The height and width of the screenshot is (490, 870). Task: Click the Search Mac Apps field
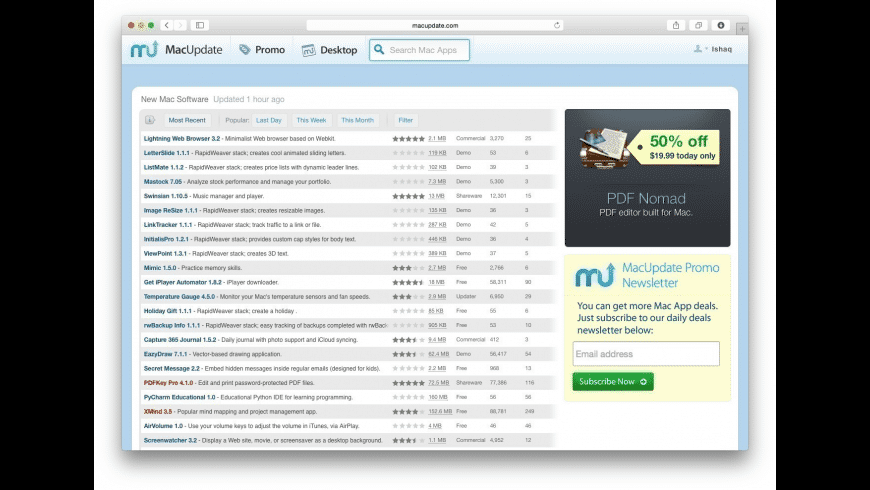coord(419,50)
